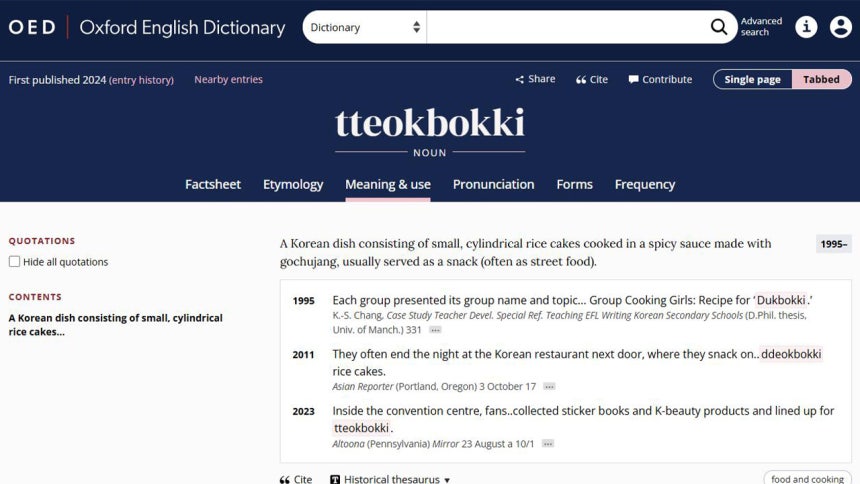This screenshot has width=860, height=484.
Task: Open the information icon in header
Action: coord(806,27)
